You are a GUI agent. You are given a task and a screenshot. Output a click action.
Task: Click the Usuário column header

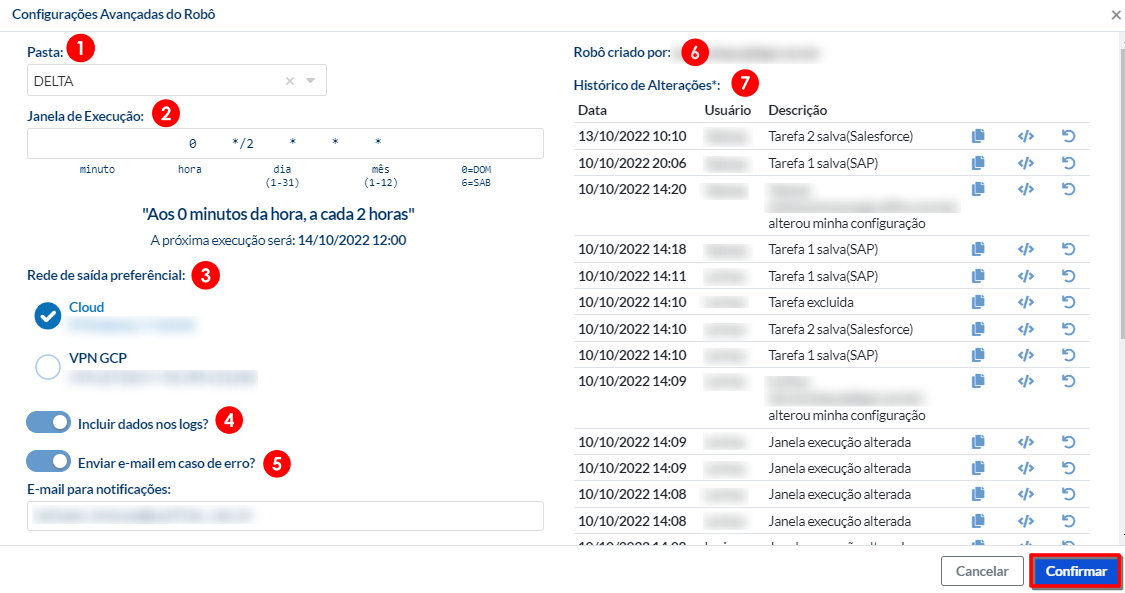pyautogui.click(x=728, y=110)
